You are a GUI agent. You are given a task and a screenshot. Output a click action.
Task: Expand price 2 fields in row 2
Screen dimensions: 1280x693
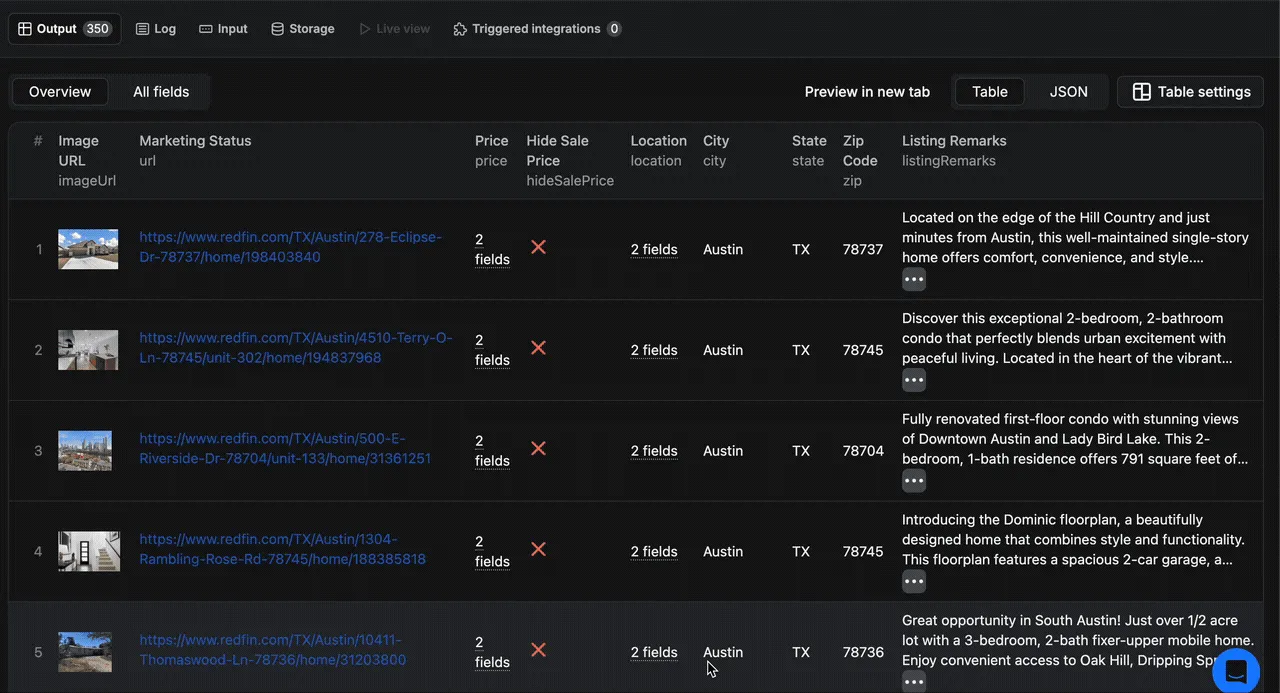(491, 350)
